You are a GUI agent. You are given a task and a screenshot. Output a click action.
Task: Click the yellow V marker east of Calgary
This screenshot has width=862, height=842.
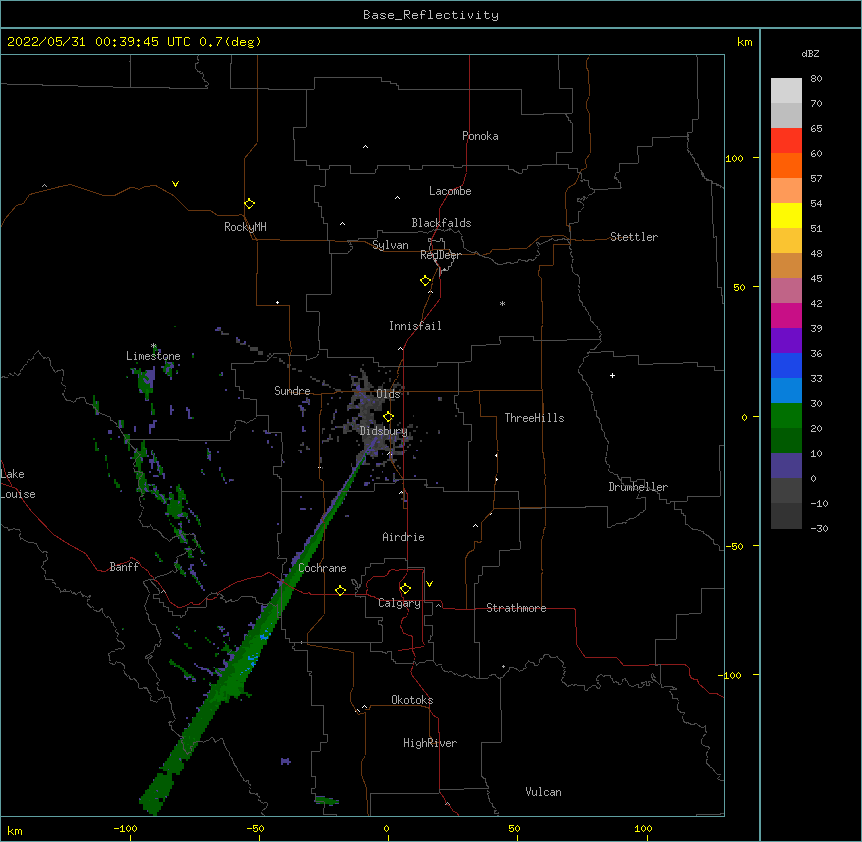[429, 584]
